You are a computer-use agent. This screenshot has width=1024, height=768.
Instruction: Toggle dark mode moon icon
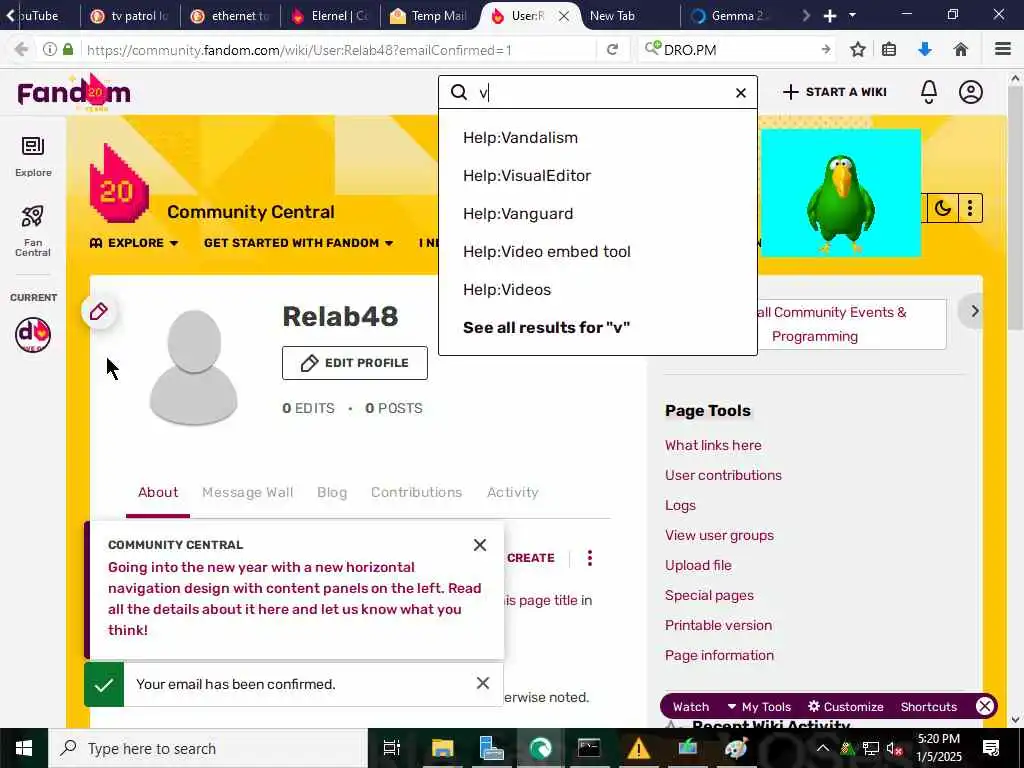coord(942,208)
